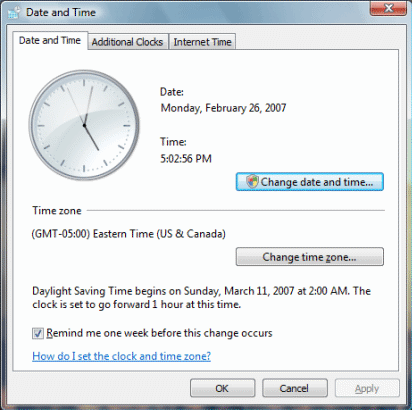This screenshot has width=412, height=410.
Task: Click the time reading 5:02:56 PM
Action: [186, 158]
